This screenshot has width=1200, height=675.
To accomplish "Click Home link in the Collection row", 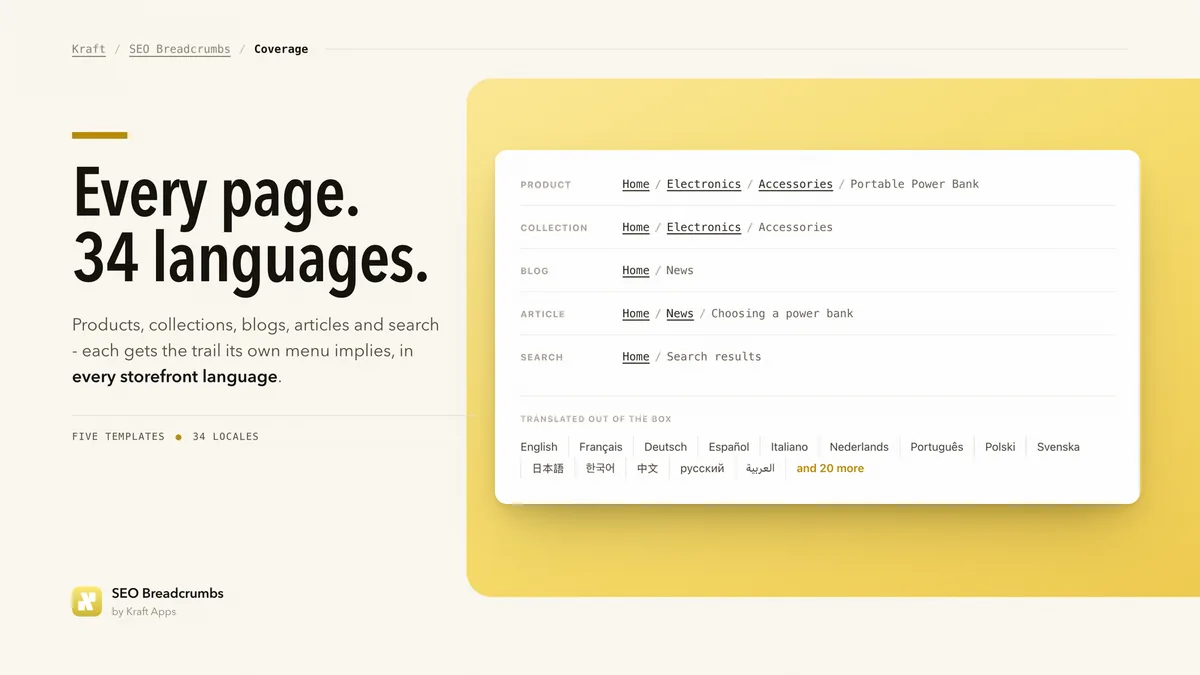I will 636,227.
